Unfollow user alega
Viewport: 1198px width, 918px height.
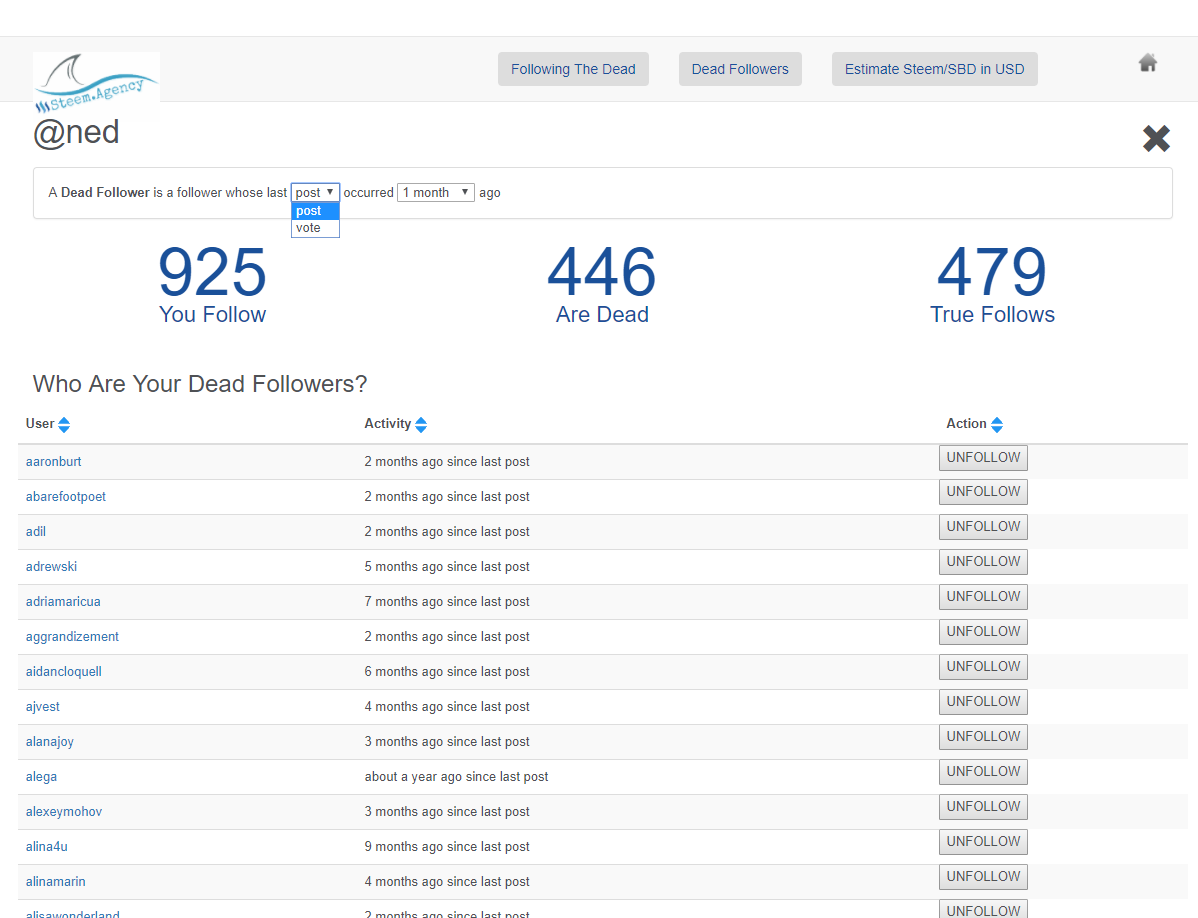point(983,772)
